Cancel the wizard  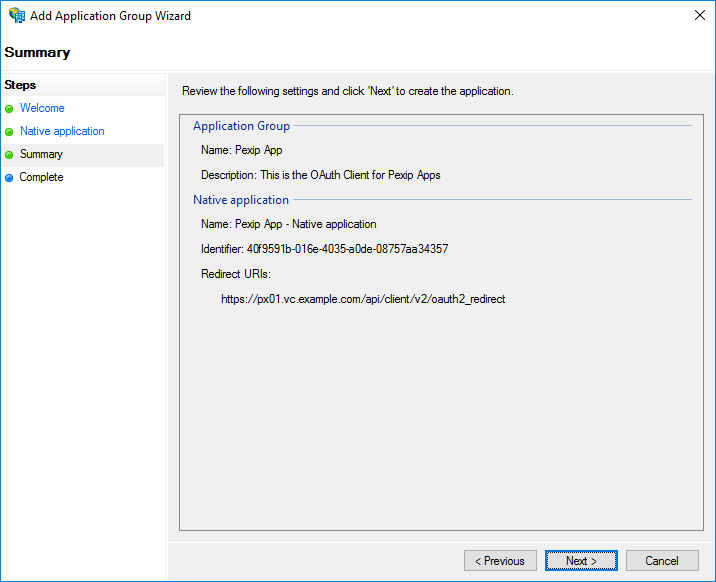tap(662, 561)
